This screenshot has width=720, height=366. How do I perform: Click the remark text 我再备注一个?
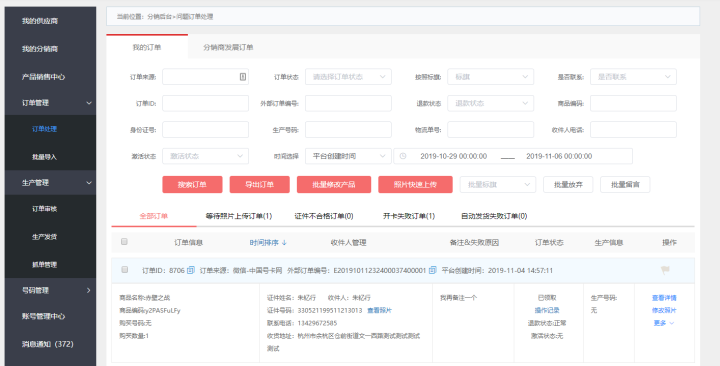[458, 298]
